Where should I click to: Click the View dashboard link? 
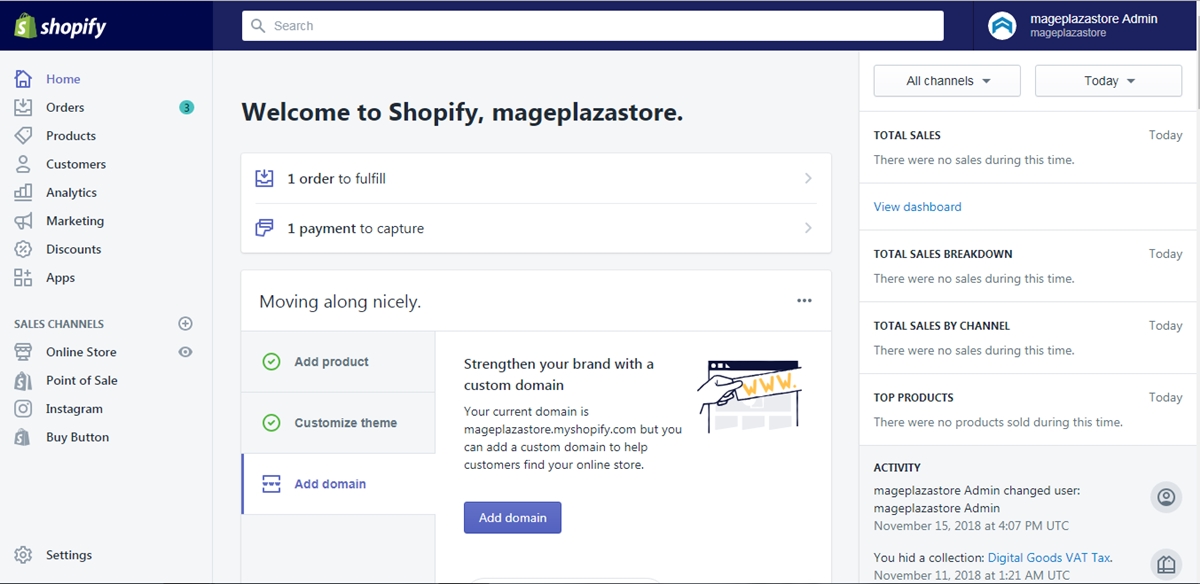pos(917,207)
